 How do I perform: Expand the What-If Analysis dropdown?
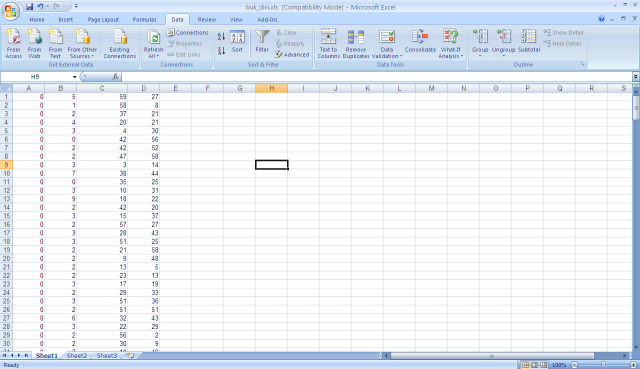451,43
